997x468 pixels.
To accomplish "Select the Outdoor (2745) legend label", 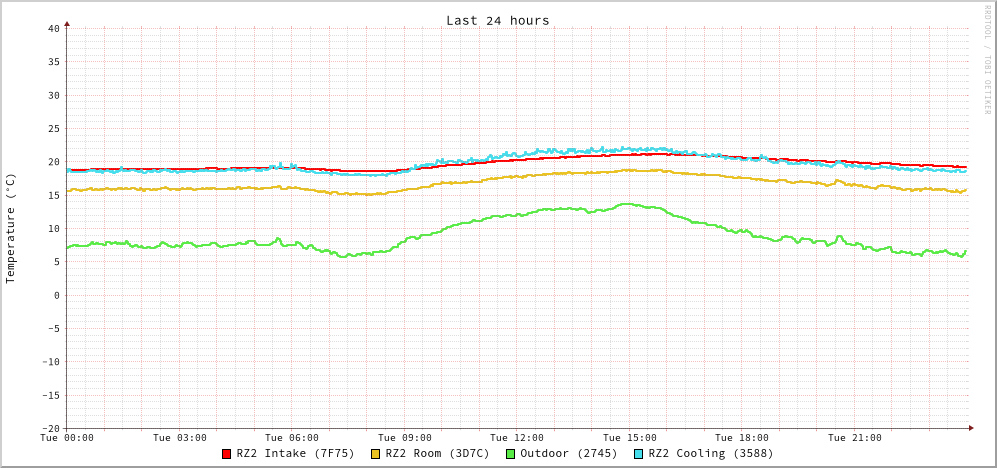I will (x=569, y=453).
